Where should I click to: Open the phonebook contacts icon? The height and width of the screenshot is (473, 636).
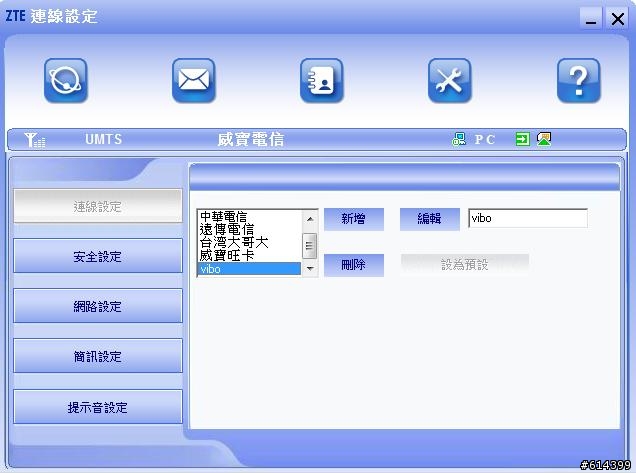pos(322,80)
